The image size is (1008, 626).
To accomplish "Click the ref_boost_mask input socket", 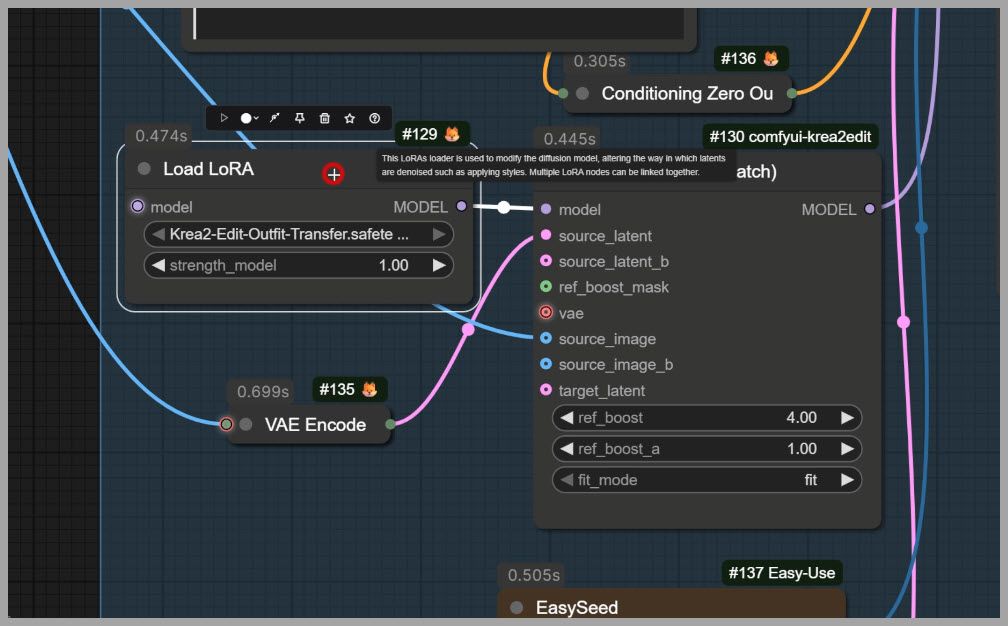I will (x=546, y=287).
